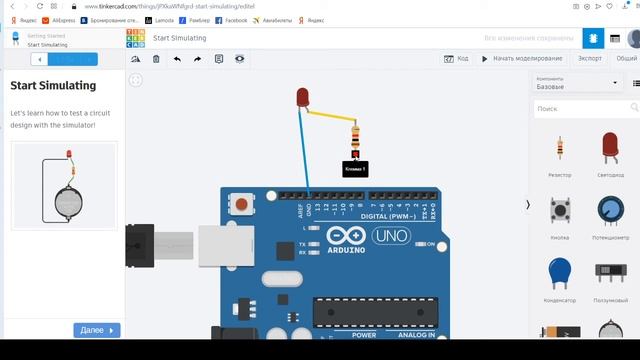Select the yellow wire
The height and width of the screenshot is (360, 640).
(331, 116)
